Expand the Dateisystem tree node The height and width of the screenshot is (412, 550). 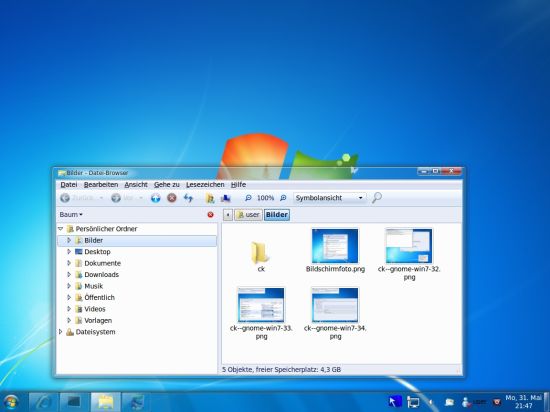(x=60, y=332)
